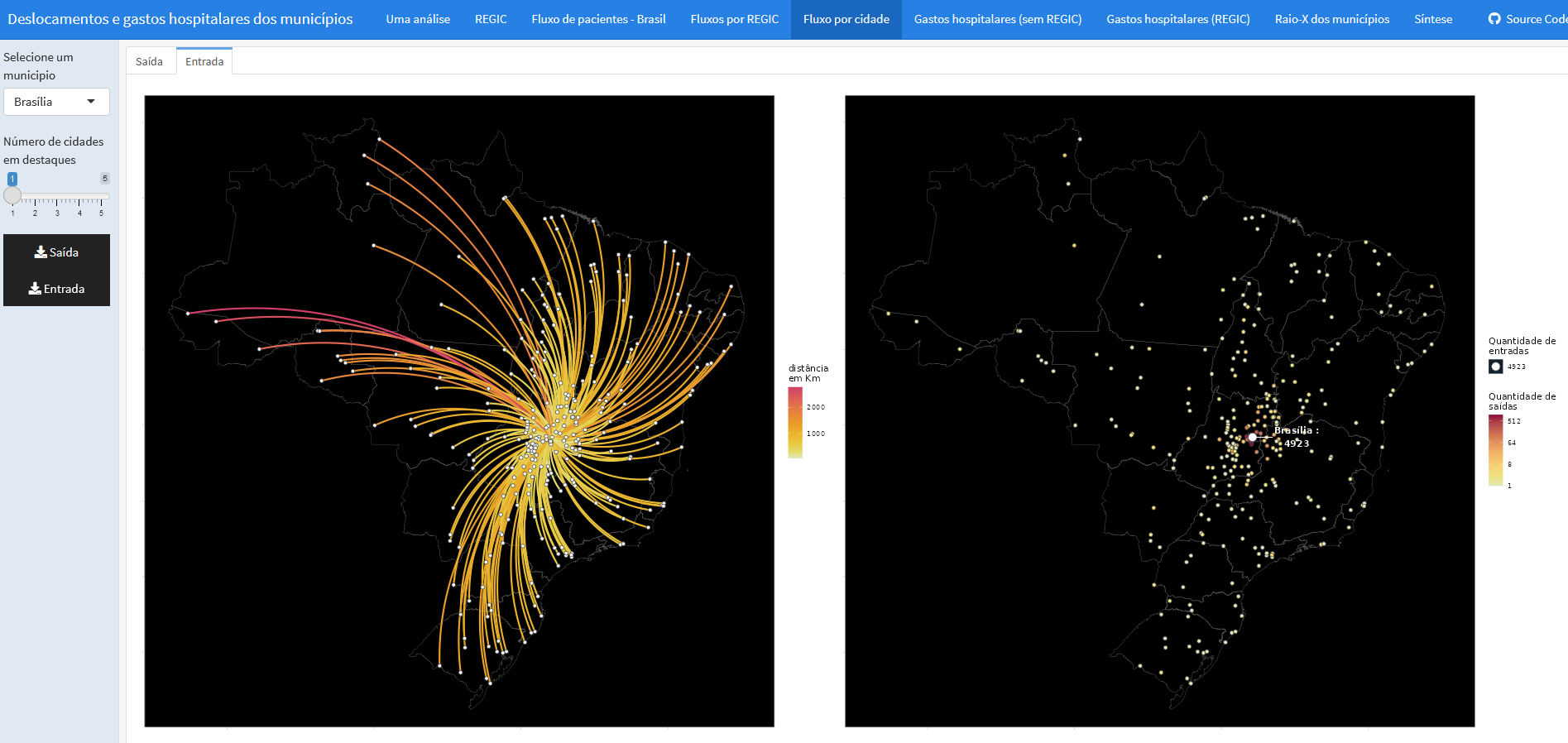Navigate to Raio-X dos municípios
1568x743 pixels.
(1332, 19)
